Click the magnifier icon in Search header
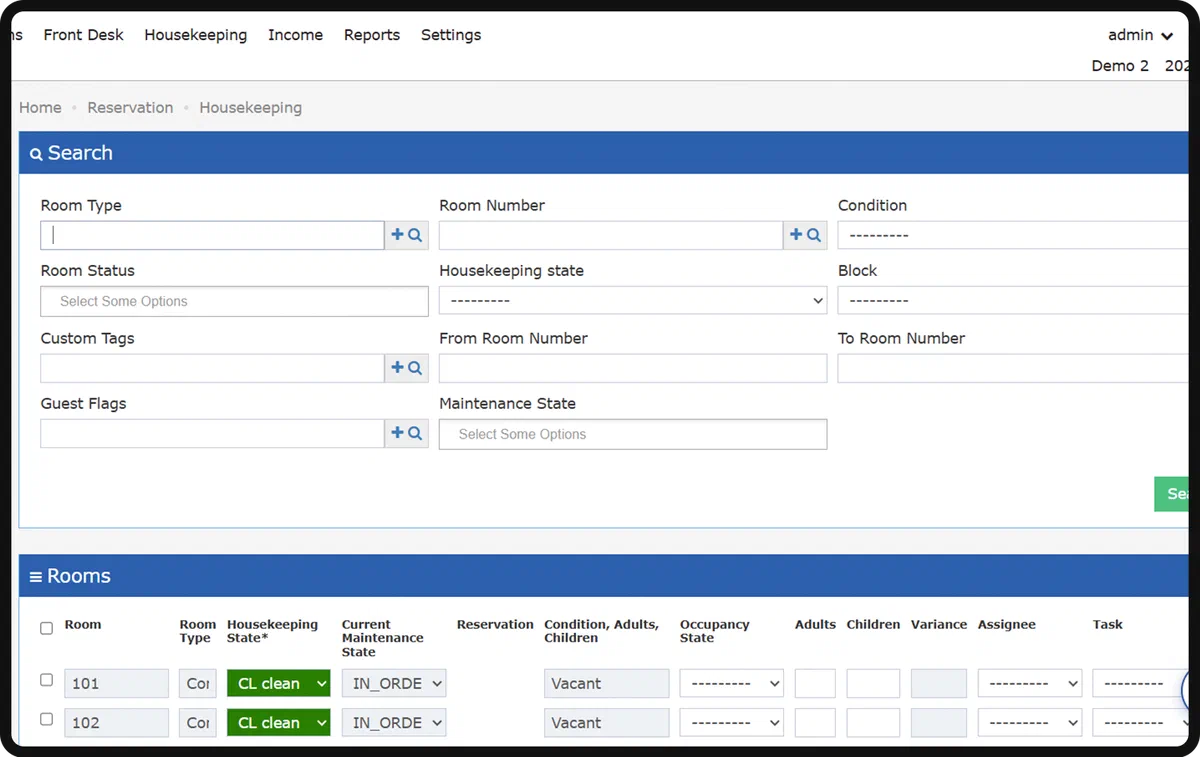The image size is (1200, 757). 36,154
